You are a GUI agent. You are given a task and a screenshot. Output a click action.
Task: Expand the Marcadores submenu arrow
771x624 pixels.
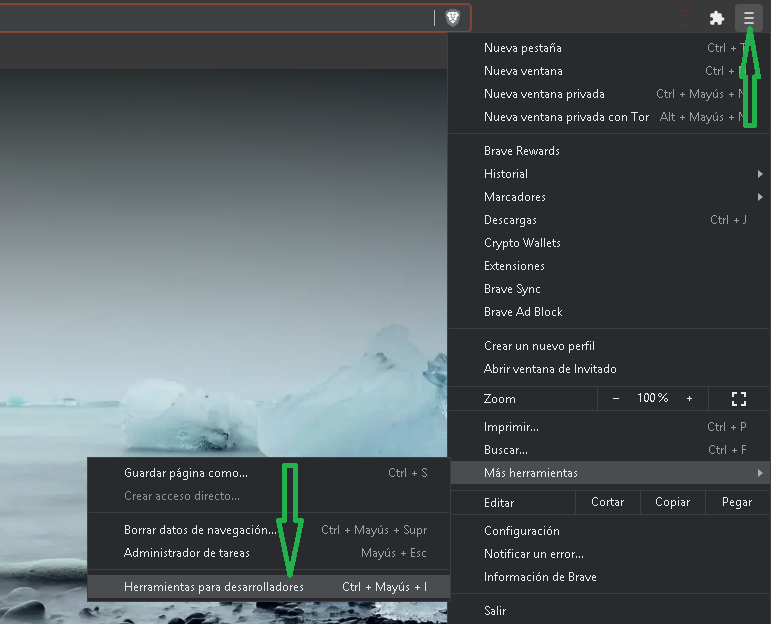760,197
